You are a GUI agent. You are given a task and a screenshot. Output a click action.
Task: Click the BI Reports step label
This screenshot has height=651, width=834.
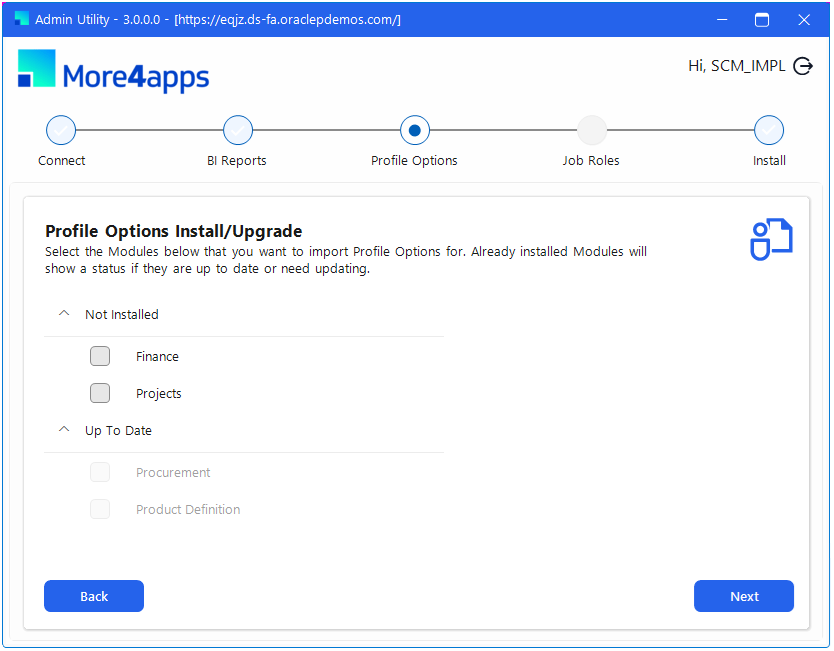[237, 161]
